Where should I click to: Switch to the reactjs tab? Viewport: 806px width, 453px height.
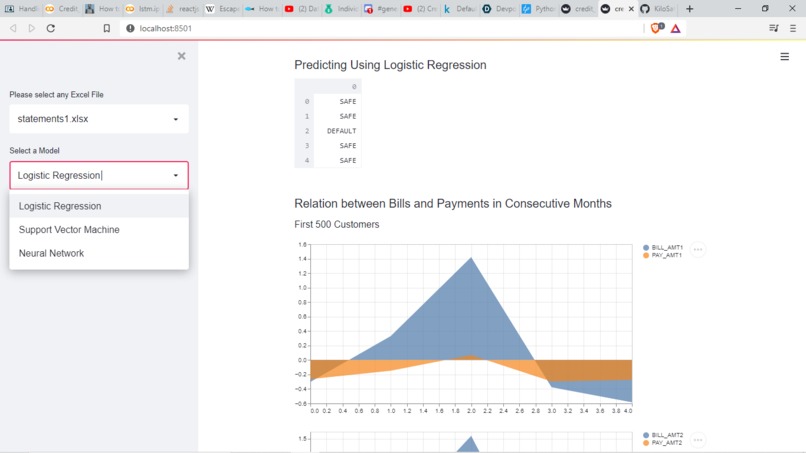(183, 9)
